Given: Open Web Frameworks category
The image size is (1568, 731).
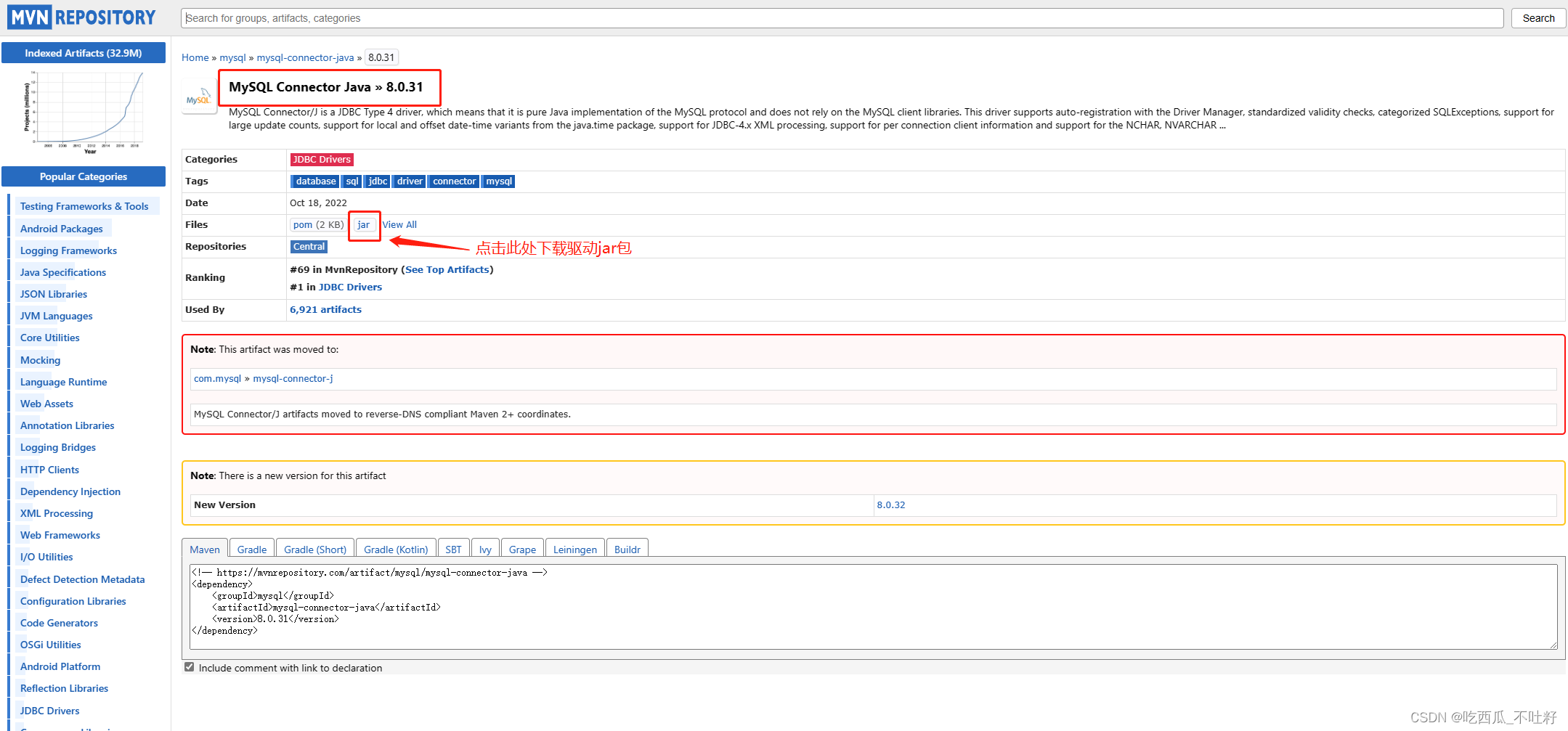Looking at the screenshot, I should [x=60, y=535].
